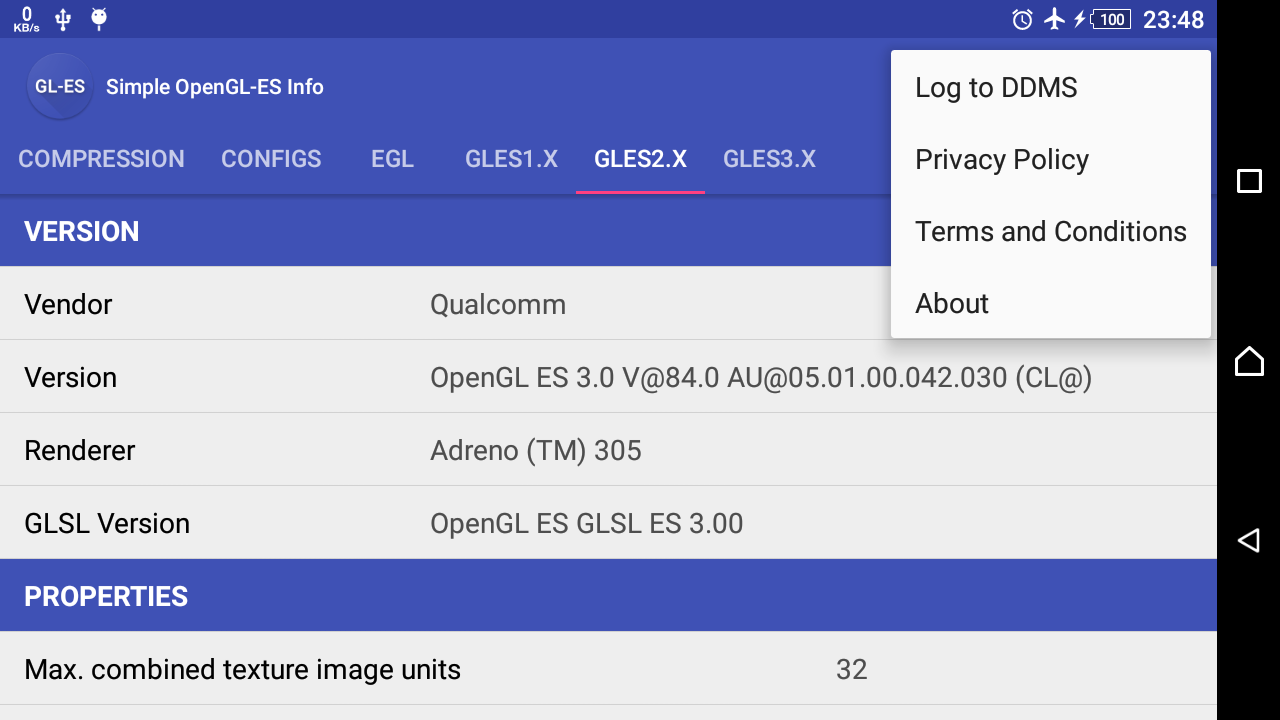Tap the Android debug status icon

click(98, 19)
